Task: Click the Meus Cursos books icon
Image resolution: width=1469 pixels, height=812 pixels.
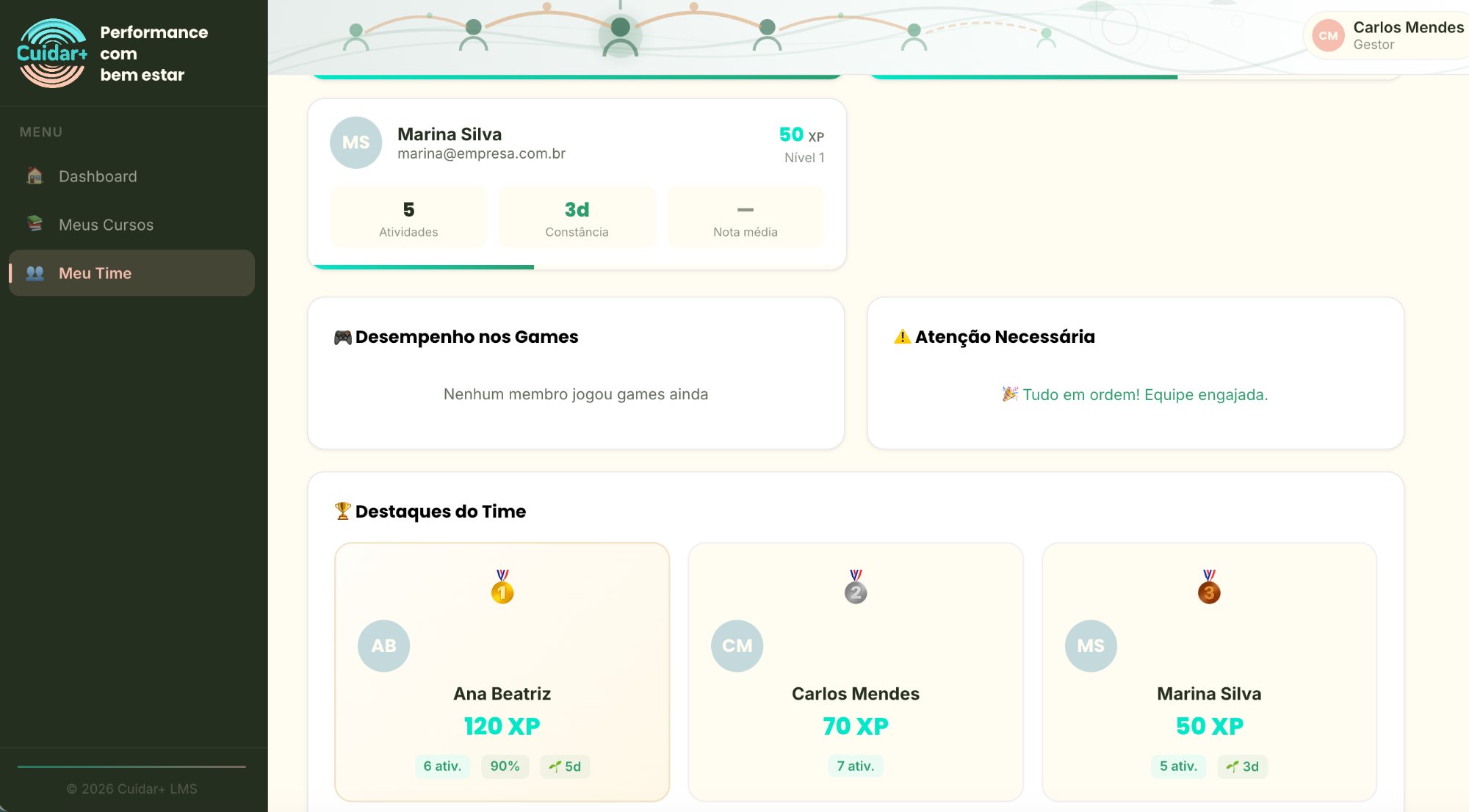Action: coord(34,225)
